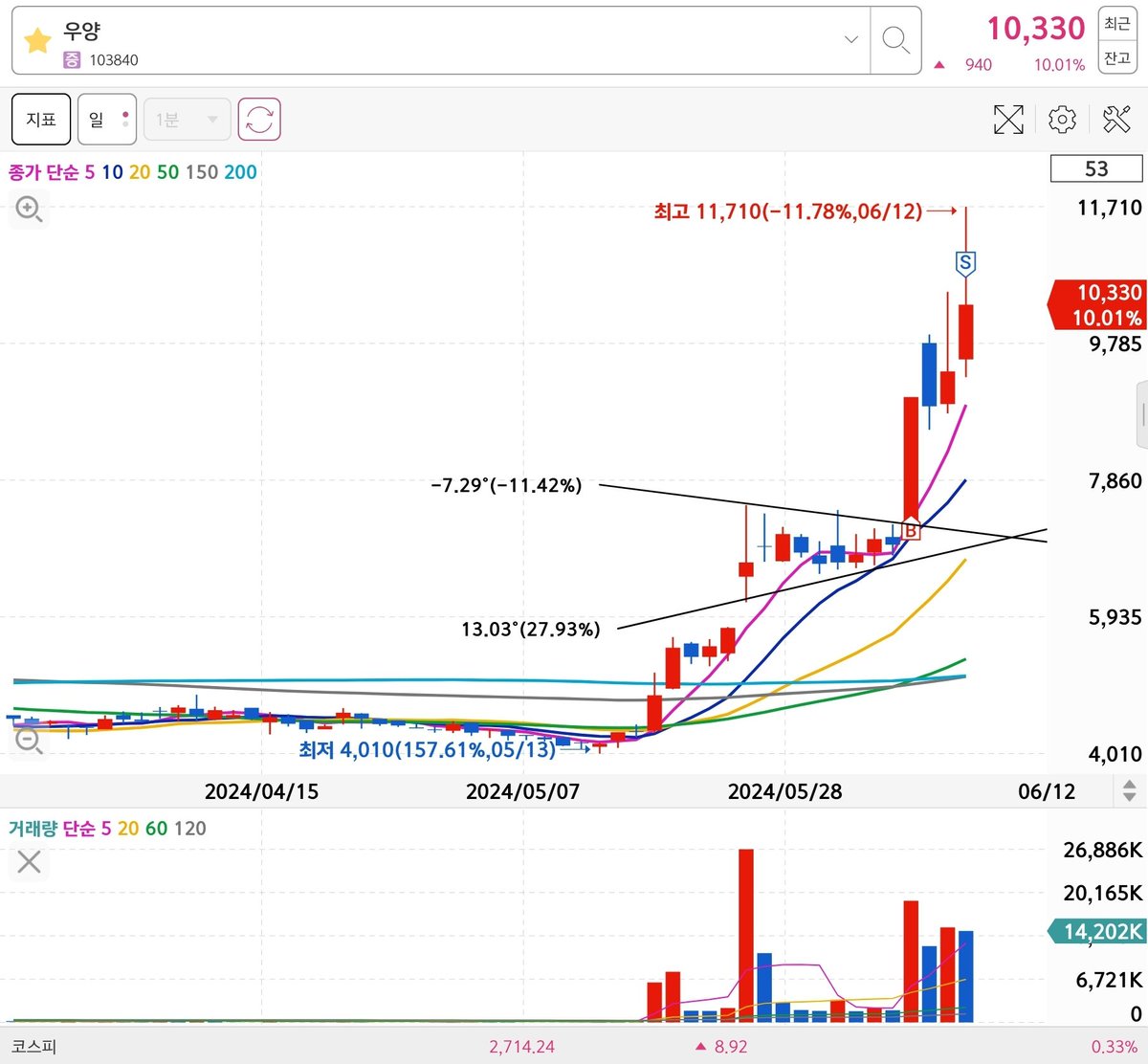Viewport: 1148px width, 1064px height.
Task: Click the volume tag 14,202K
Action: pos(1097,931)
